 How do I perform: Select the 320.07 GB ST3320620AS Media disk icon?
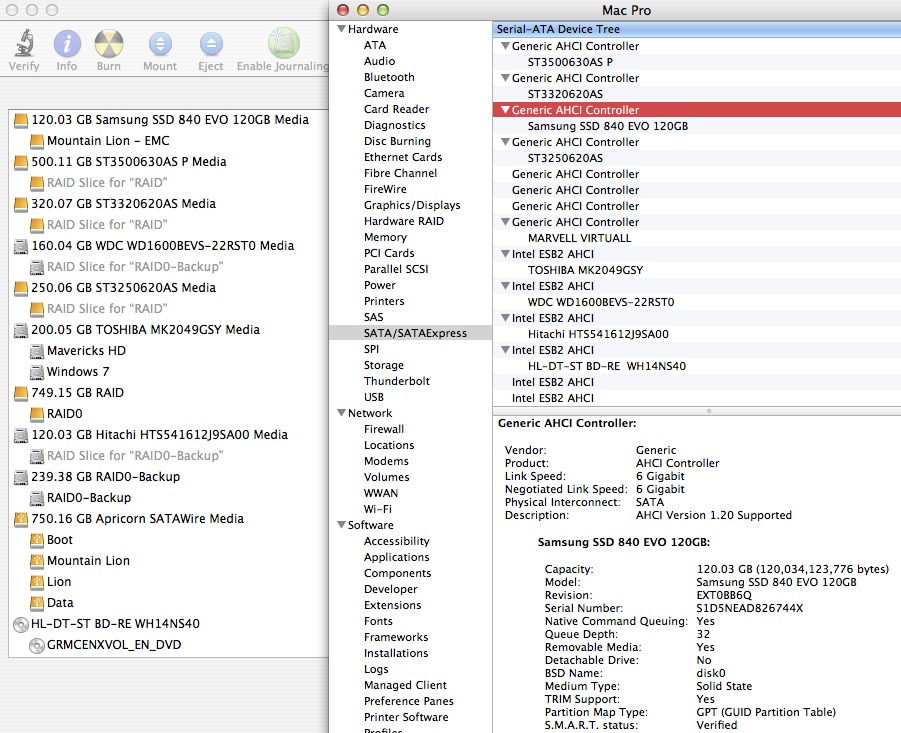pyautogui.click(x=21, y=204)
